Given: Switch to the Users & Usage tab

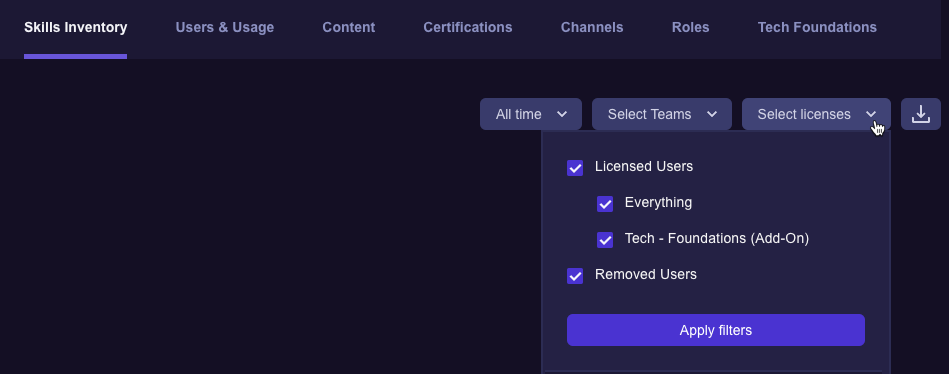Looking at the screenshot, I should (225, 27).
